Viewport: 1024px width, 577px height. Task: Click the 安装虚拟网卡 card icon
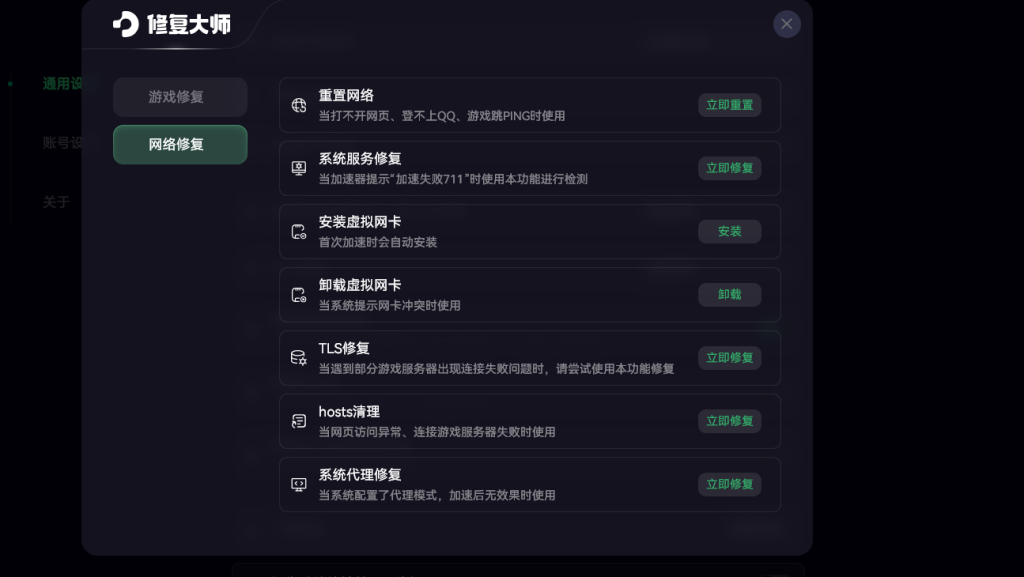point(298,232)
